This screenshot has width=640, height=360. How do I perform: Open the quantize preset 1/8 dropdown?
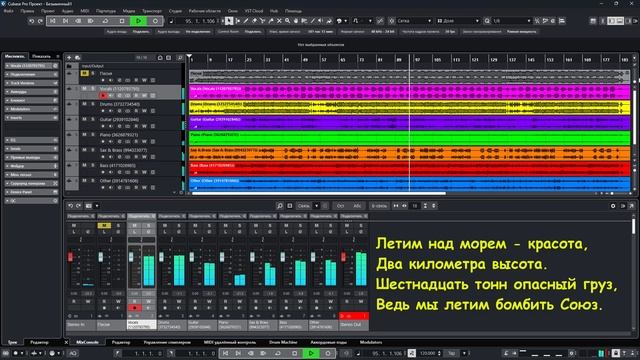[511, 21]
